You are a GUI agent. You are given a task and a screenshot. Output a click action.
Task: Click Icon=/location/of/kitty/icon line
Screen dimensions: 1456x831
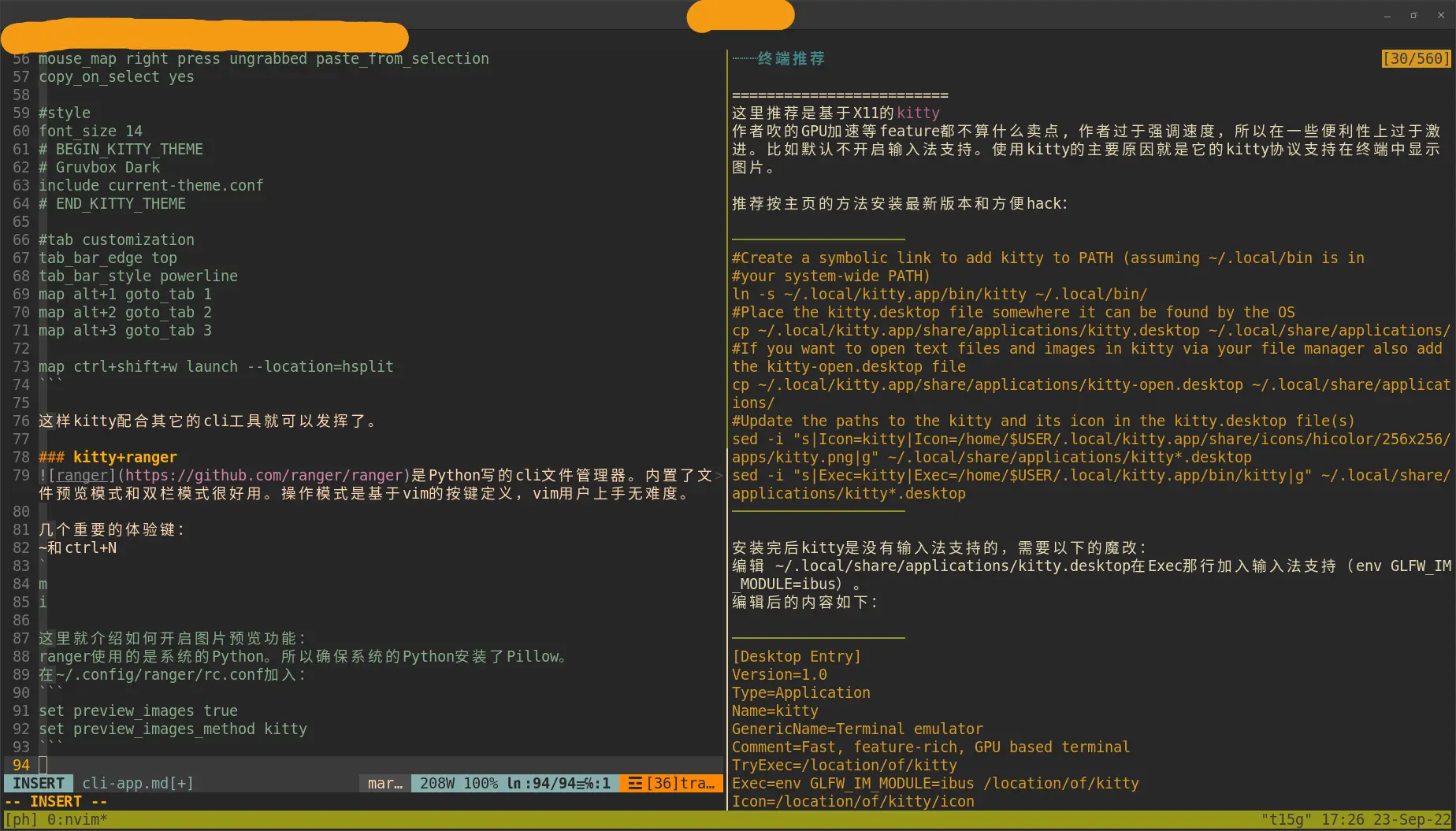tap(853, 801)
